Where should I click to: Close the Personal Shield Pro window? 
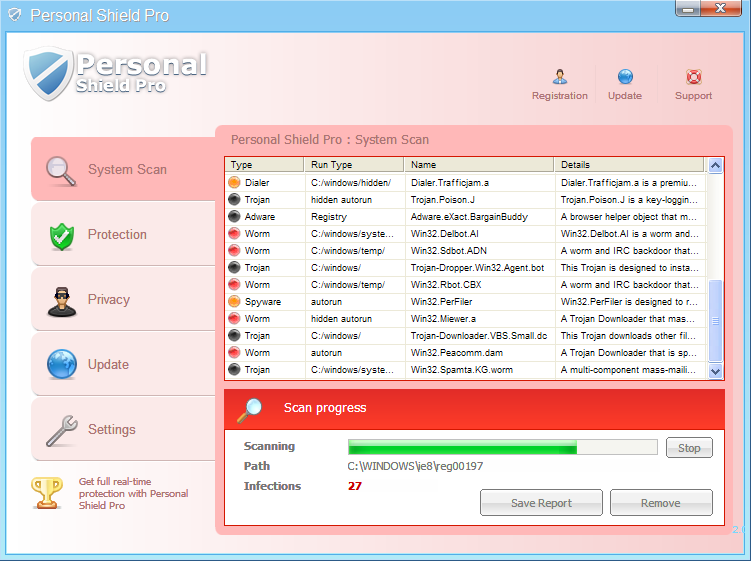[x=720, y=9]
